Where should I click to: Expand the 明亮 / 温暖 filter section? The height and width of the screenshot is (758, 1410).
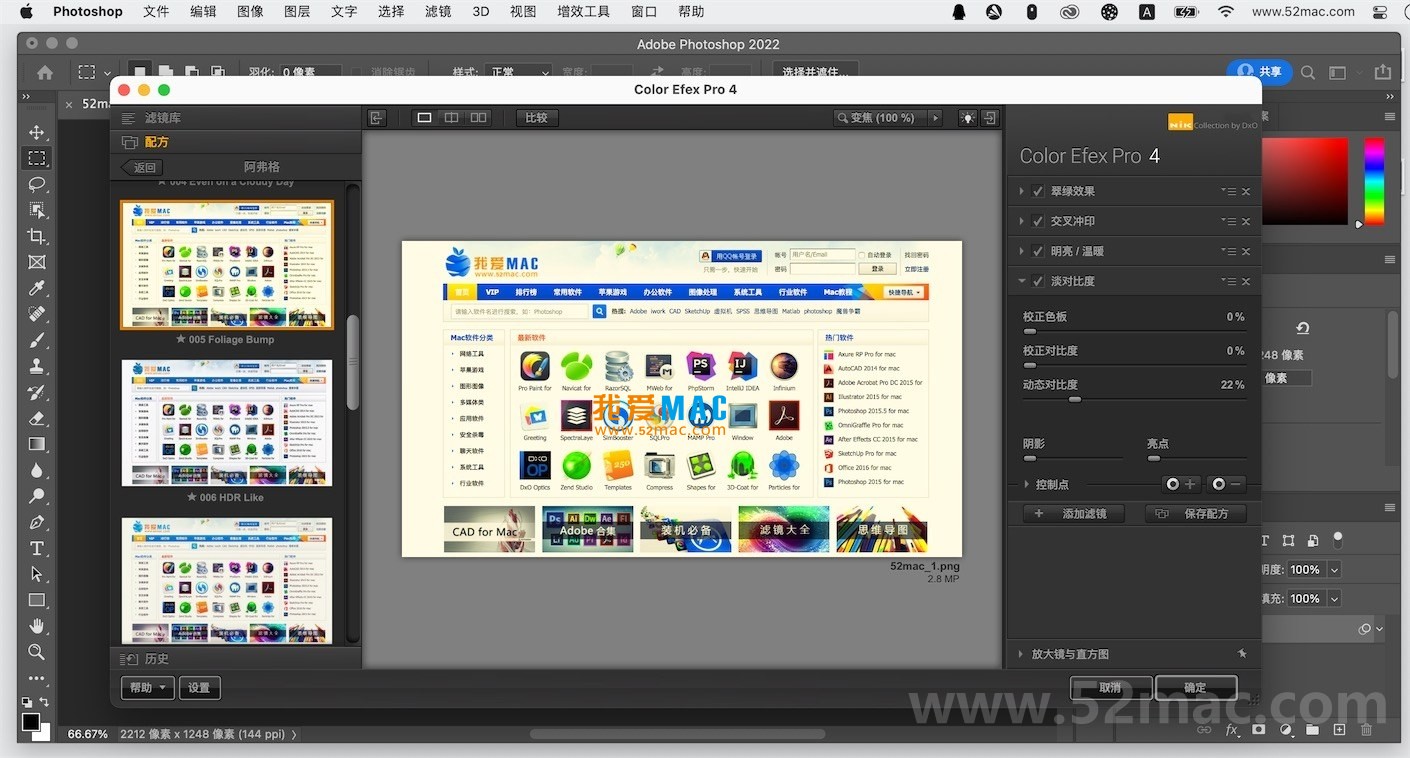click(1021, 251)
